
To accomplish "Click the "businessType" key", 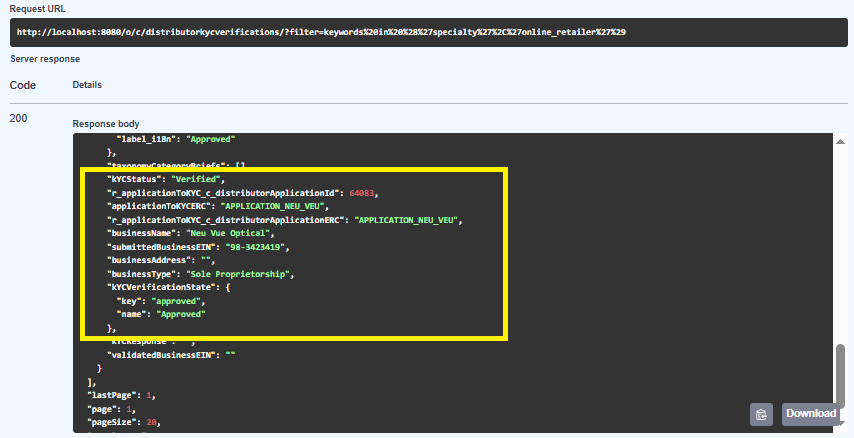I will click(x=141, y=274).
